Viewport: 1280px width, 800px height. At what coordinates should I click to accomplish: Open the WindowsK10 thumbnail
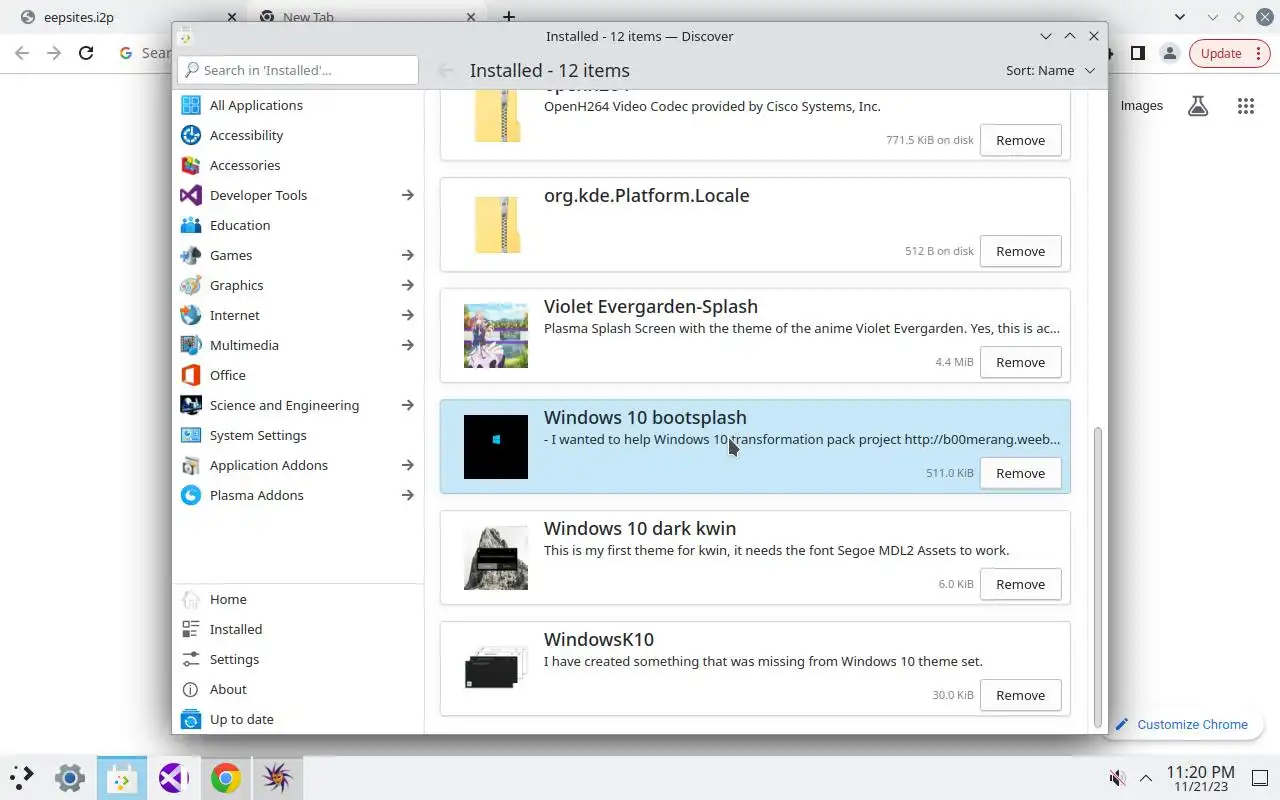pyautogui.click(x=496, y=669)
